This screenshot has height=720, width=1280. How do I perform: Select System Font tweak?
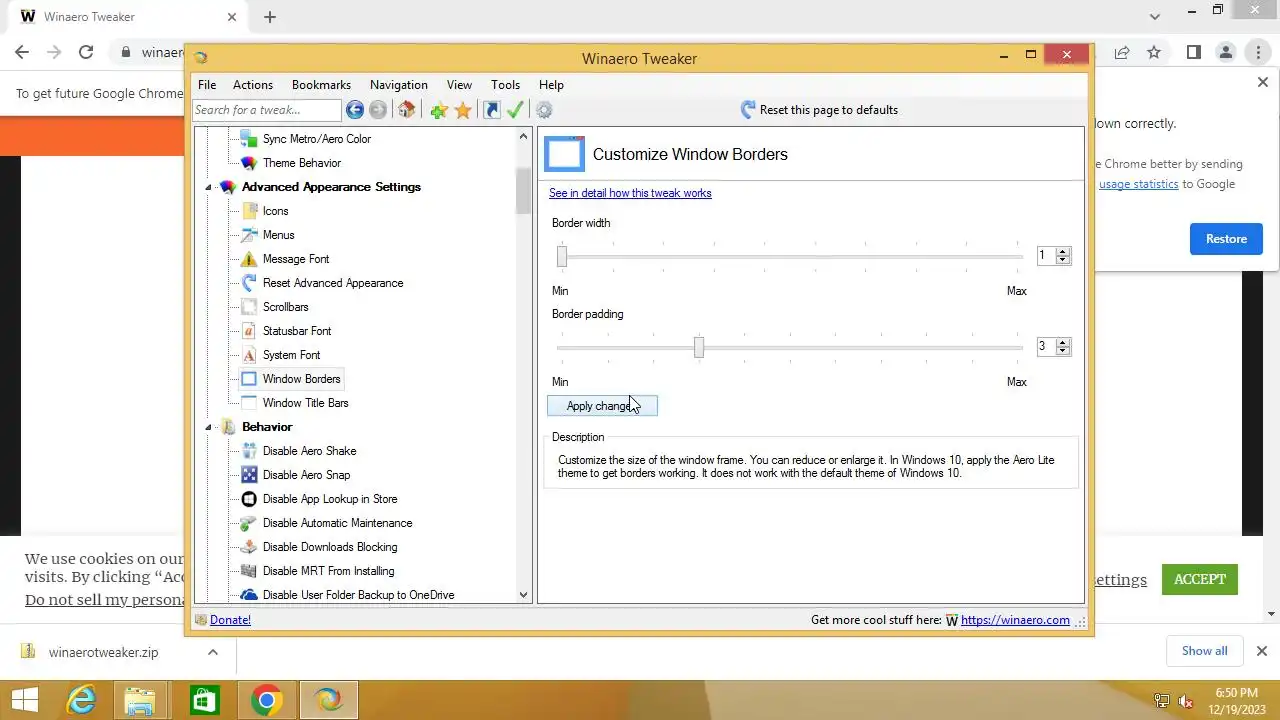click(291, 355)
